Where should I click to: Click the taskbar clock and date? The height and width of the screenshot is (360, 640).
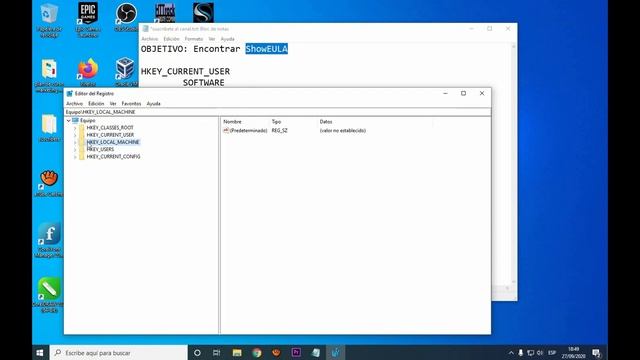[573, 353]
